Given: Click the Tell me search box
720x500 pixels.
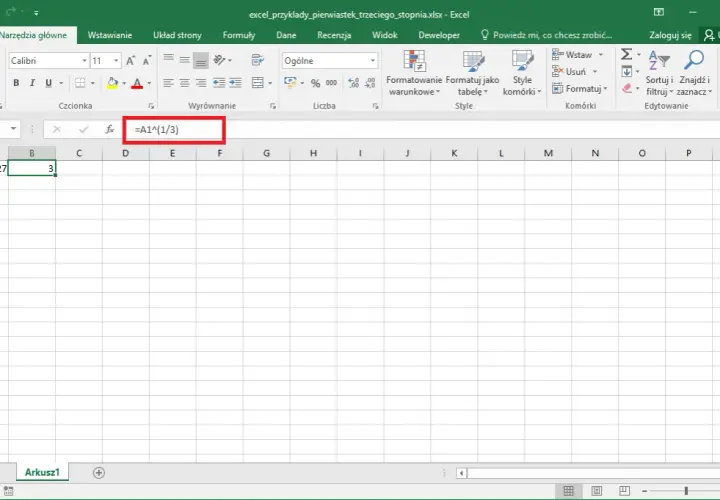Looking at the screenshot, I should tap(546, 35).
